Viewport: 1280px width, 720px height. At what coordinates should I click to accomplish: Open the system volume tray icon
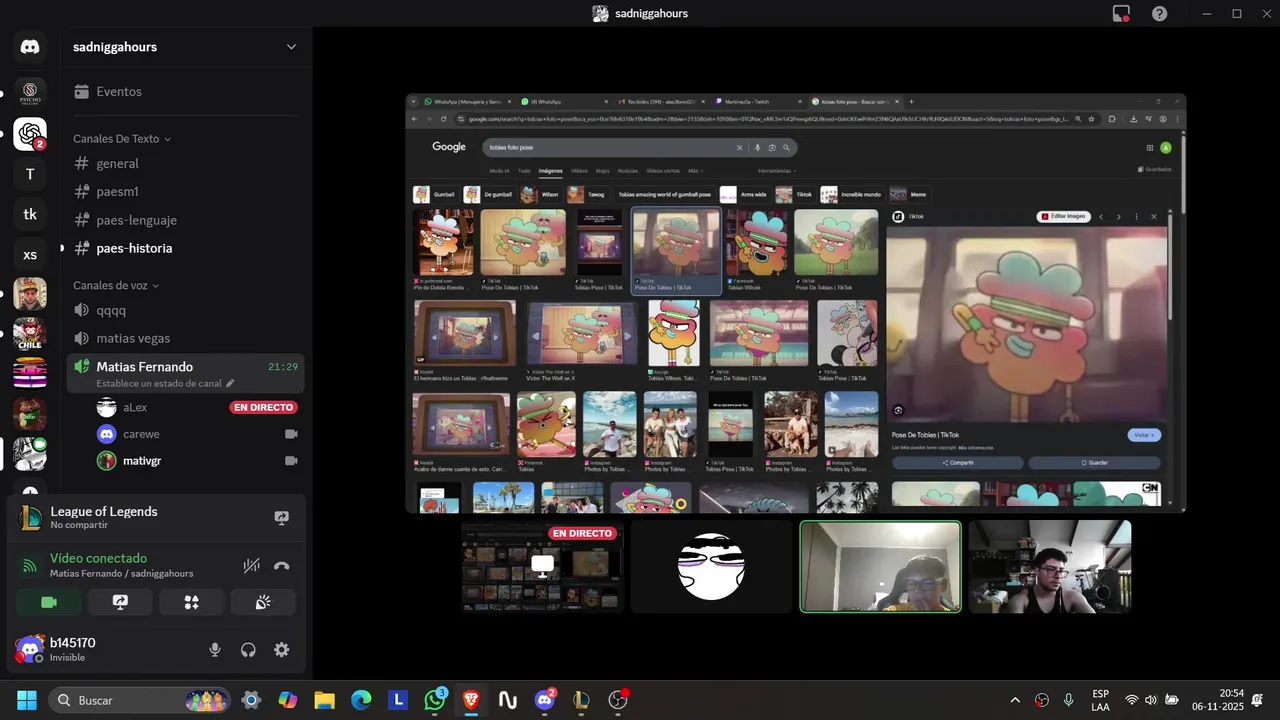tap(1151, 700)
